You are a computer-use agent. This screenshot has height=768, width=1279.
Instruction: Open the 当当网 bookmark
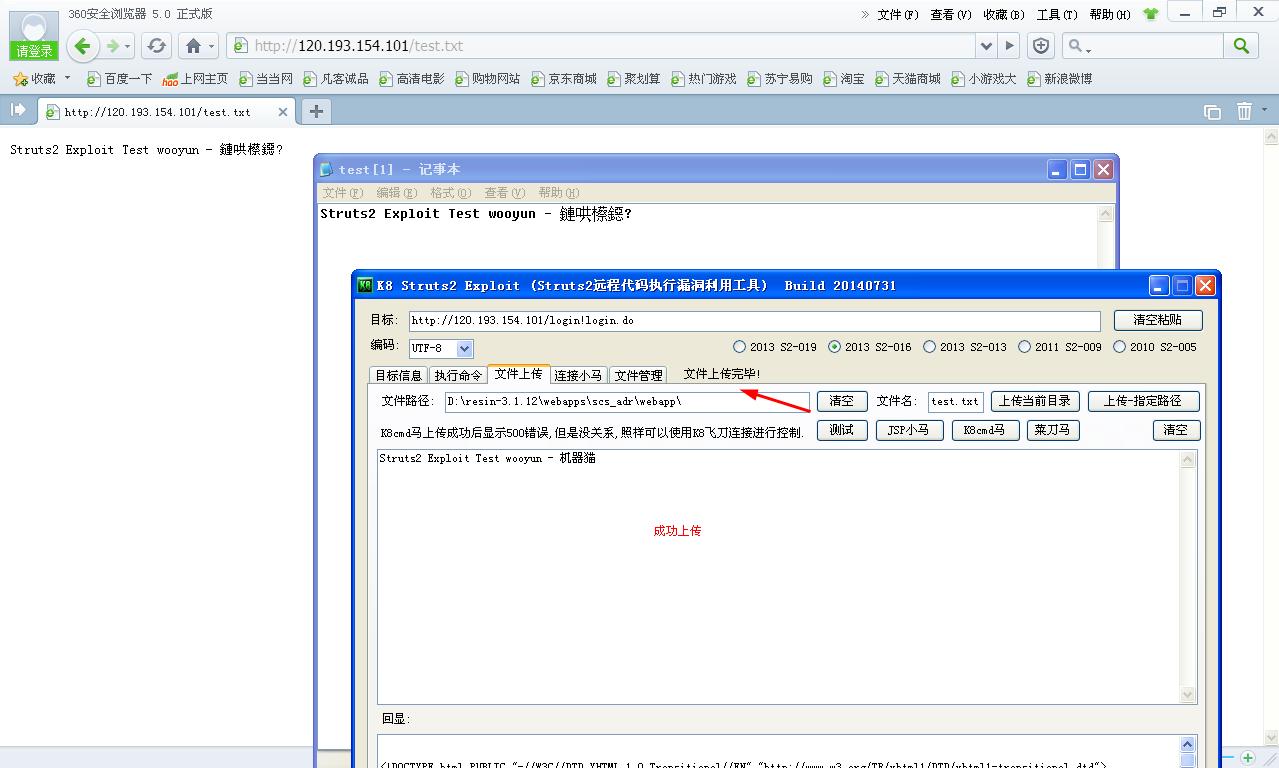click(266, 78)
